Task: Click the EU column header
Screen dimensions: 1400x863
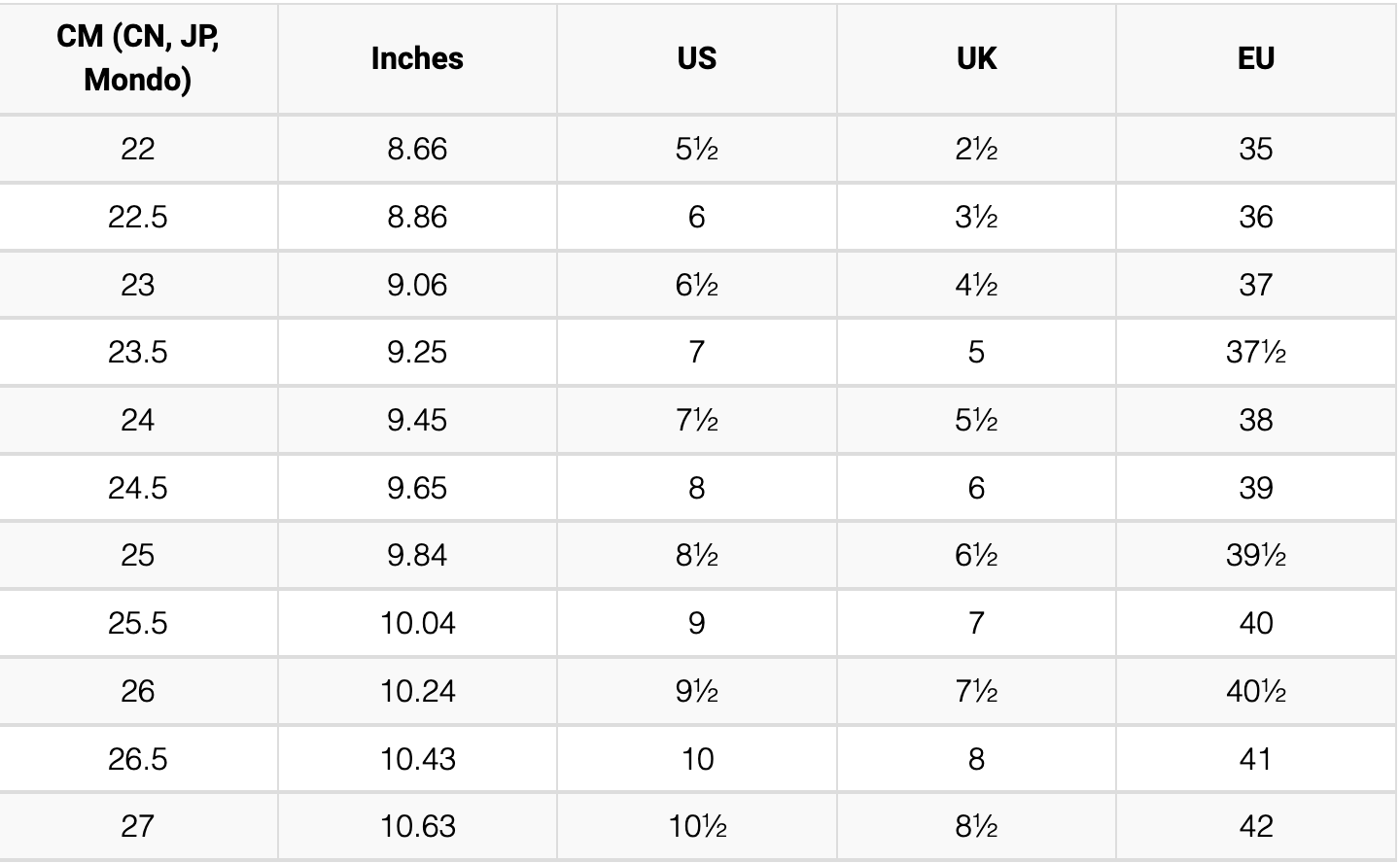Action: point(1256,58)
